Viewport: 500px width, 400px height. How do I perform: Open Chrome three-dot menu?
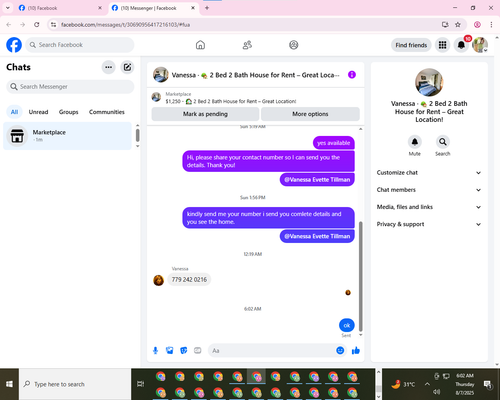[x=491, y=25]
